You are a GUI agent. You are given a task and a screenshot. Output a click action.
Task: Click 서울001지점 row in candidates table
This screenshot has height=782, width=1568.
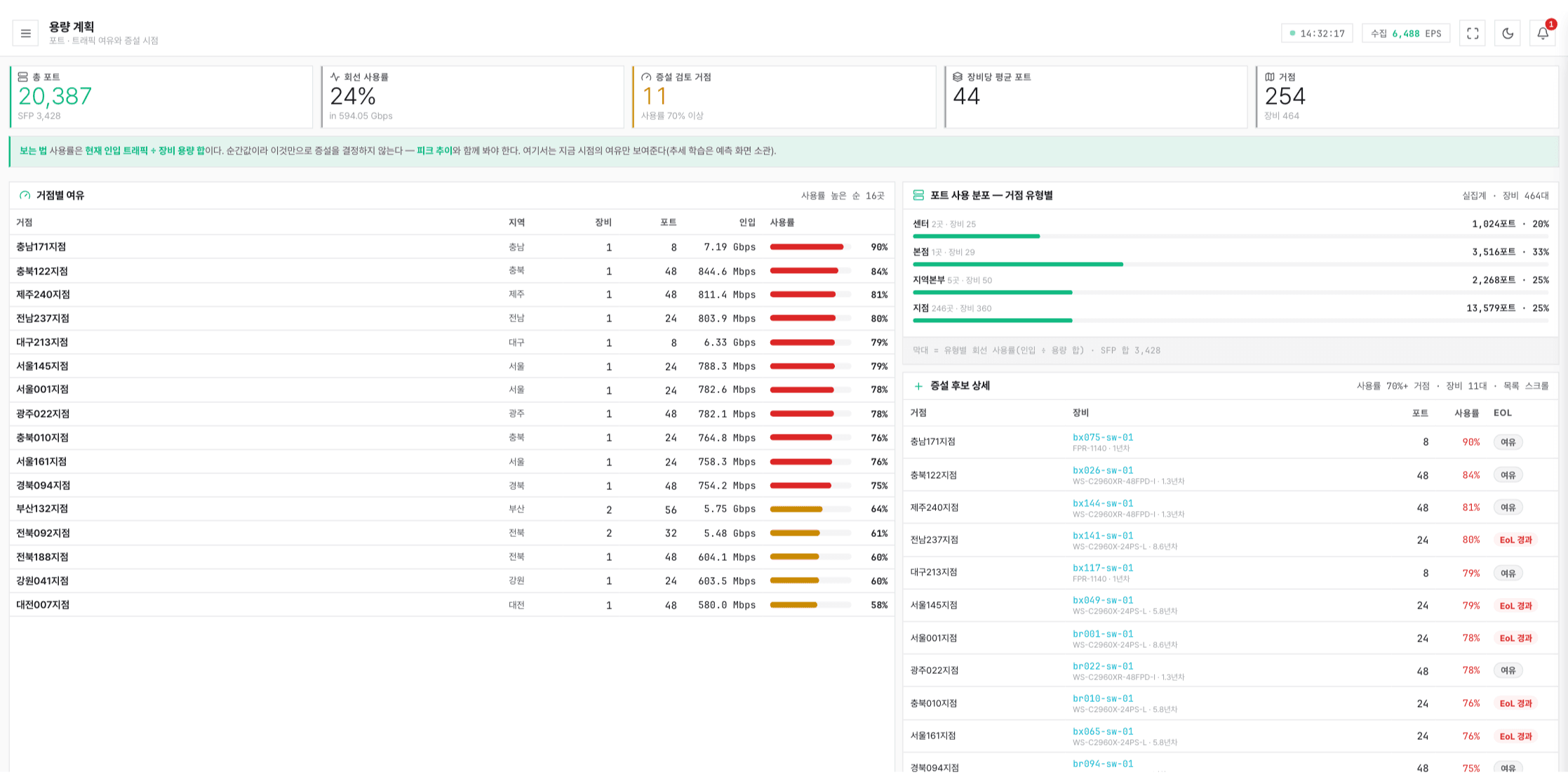[1231, 638]
